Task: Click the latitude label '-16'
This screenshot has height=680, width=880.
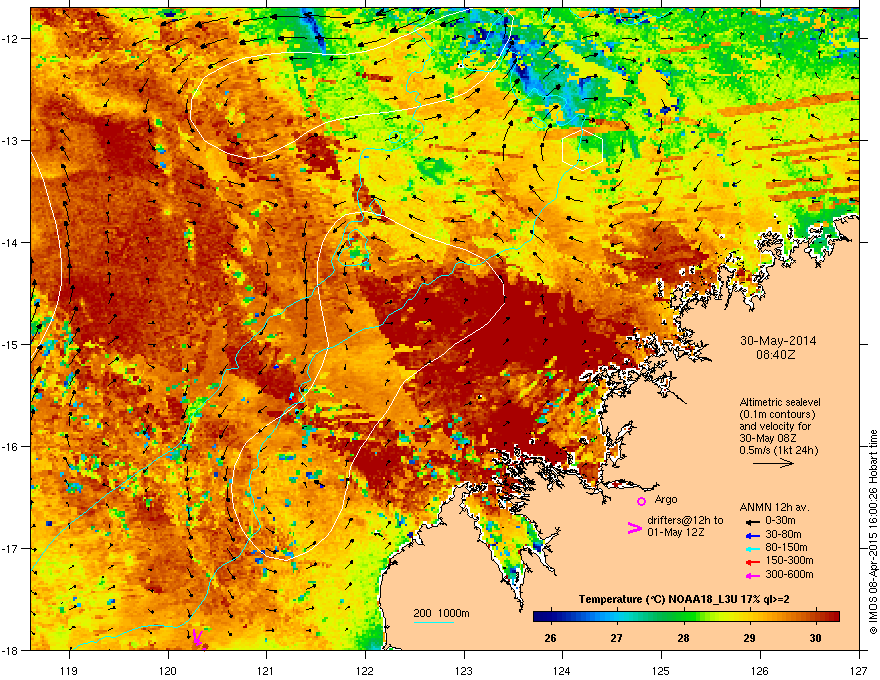Action: tap(10, 447)
